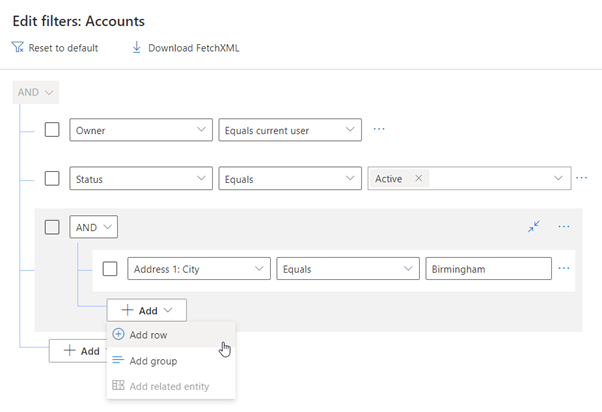Open more options for the nested AND group

coord(564,227)
